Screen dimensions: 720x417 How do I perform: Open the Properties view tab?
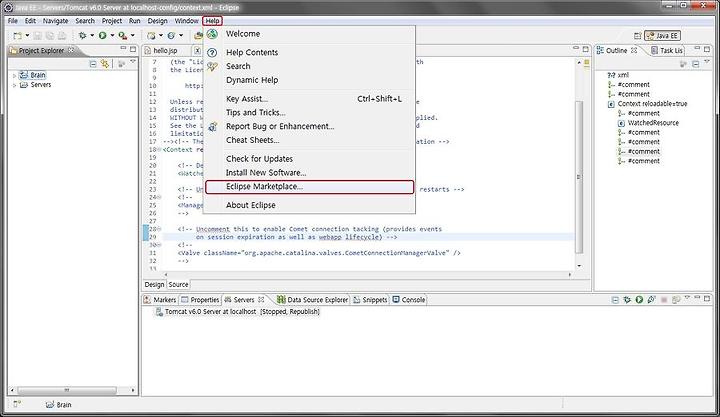point(200,300)
